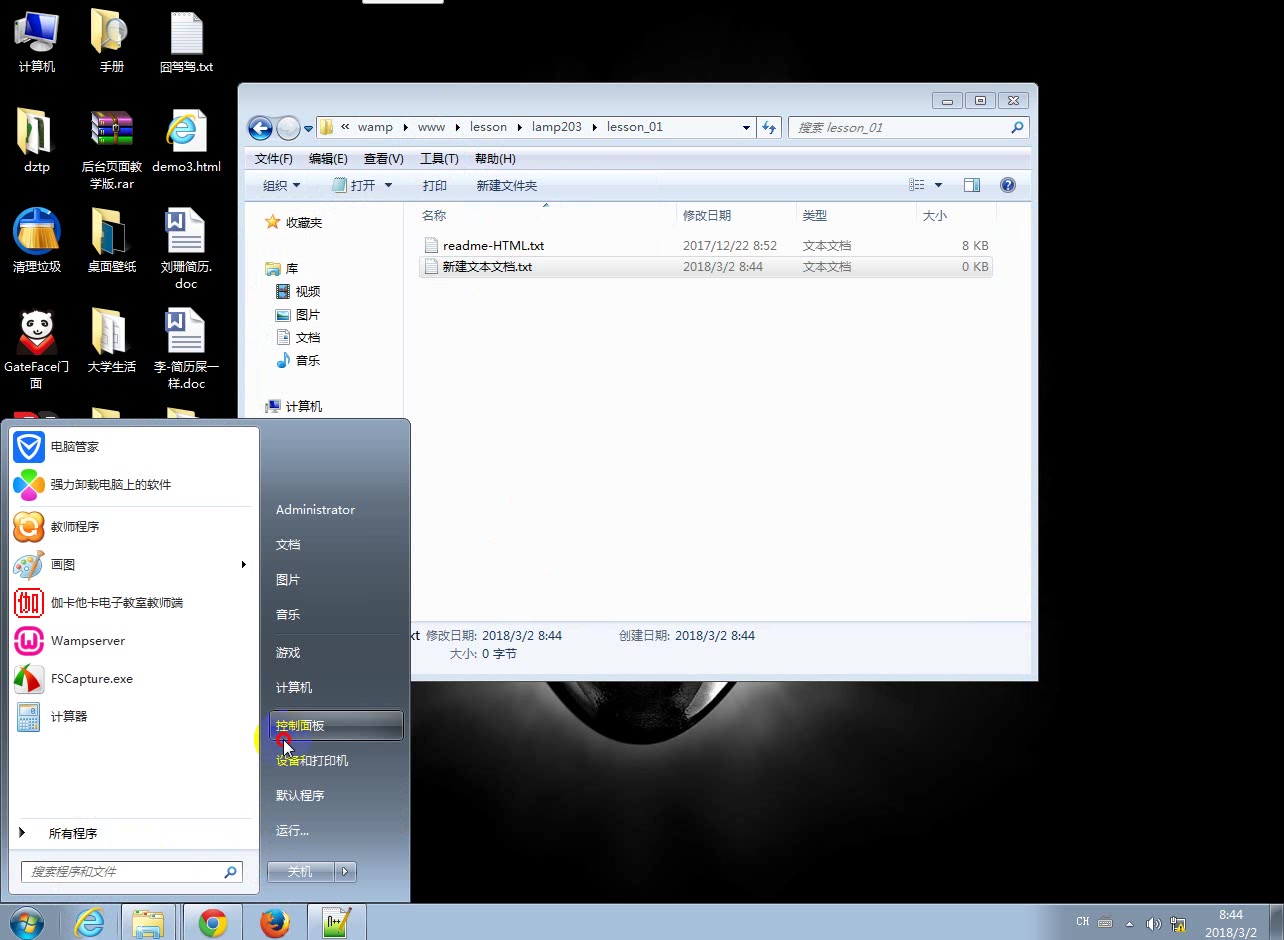Open the recent pages dropdown arrow

tap(309, 129)
